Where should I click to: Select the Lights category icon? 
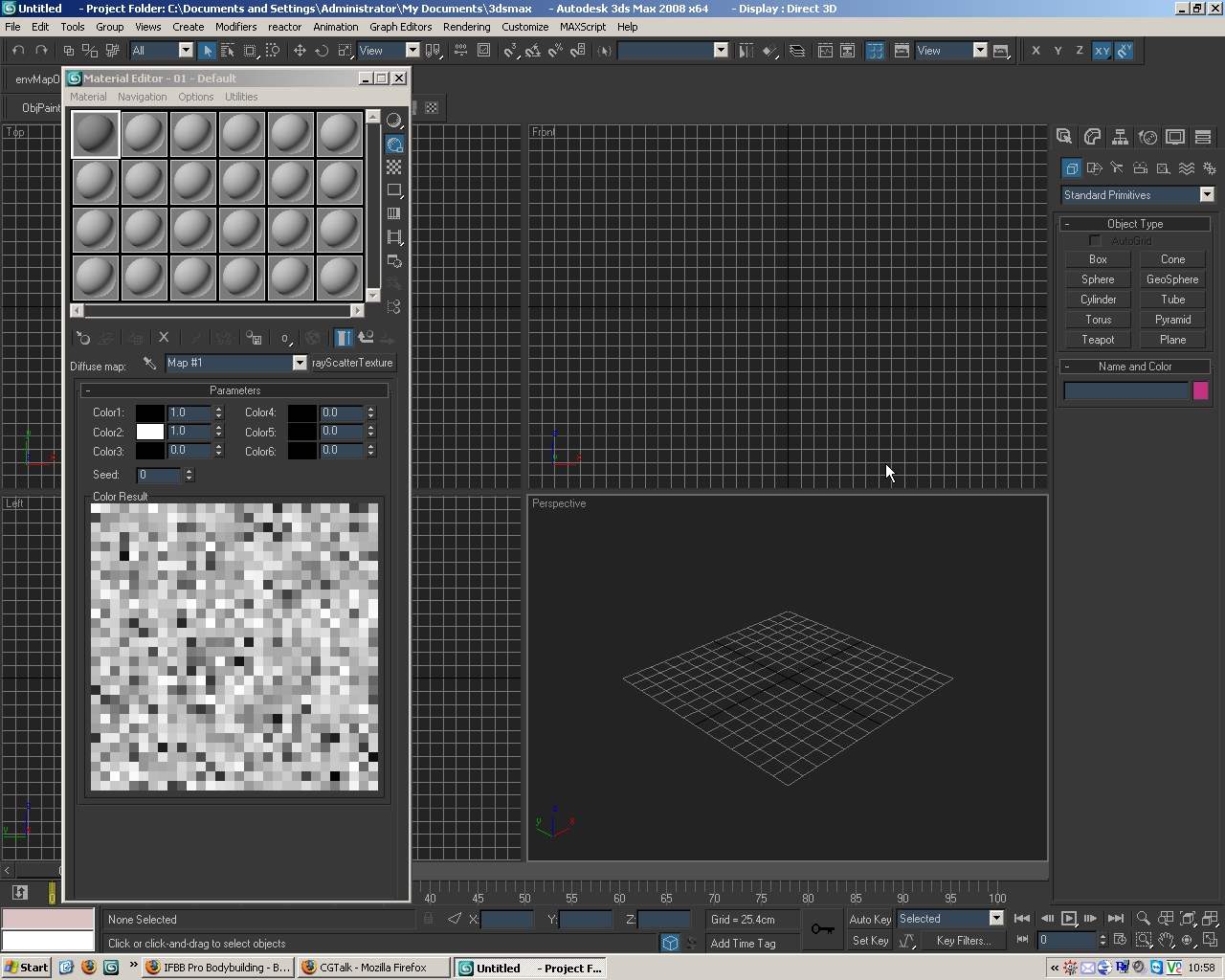click(1117, 168)
